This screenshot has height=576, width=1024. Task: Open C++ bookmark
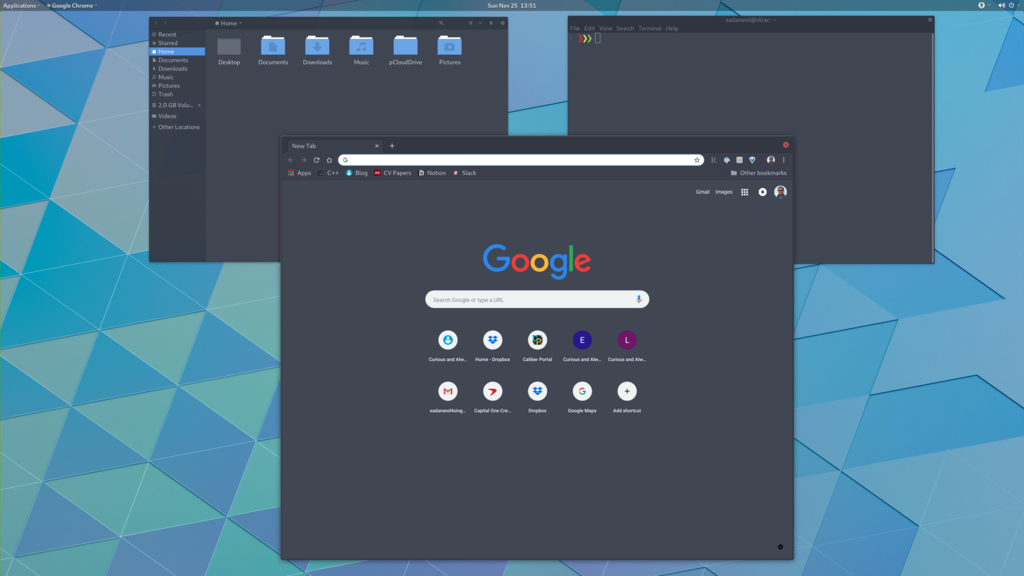click(x=328, y=173)
